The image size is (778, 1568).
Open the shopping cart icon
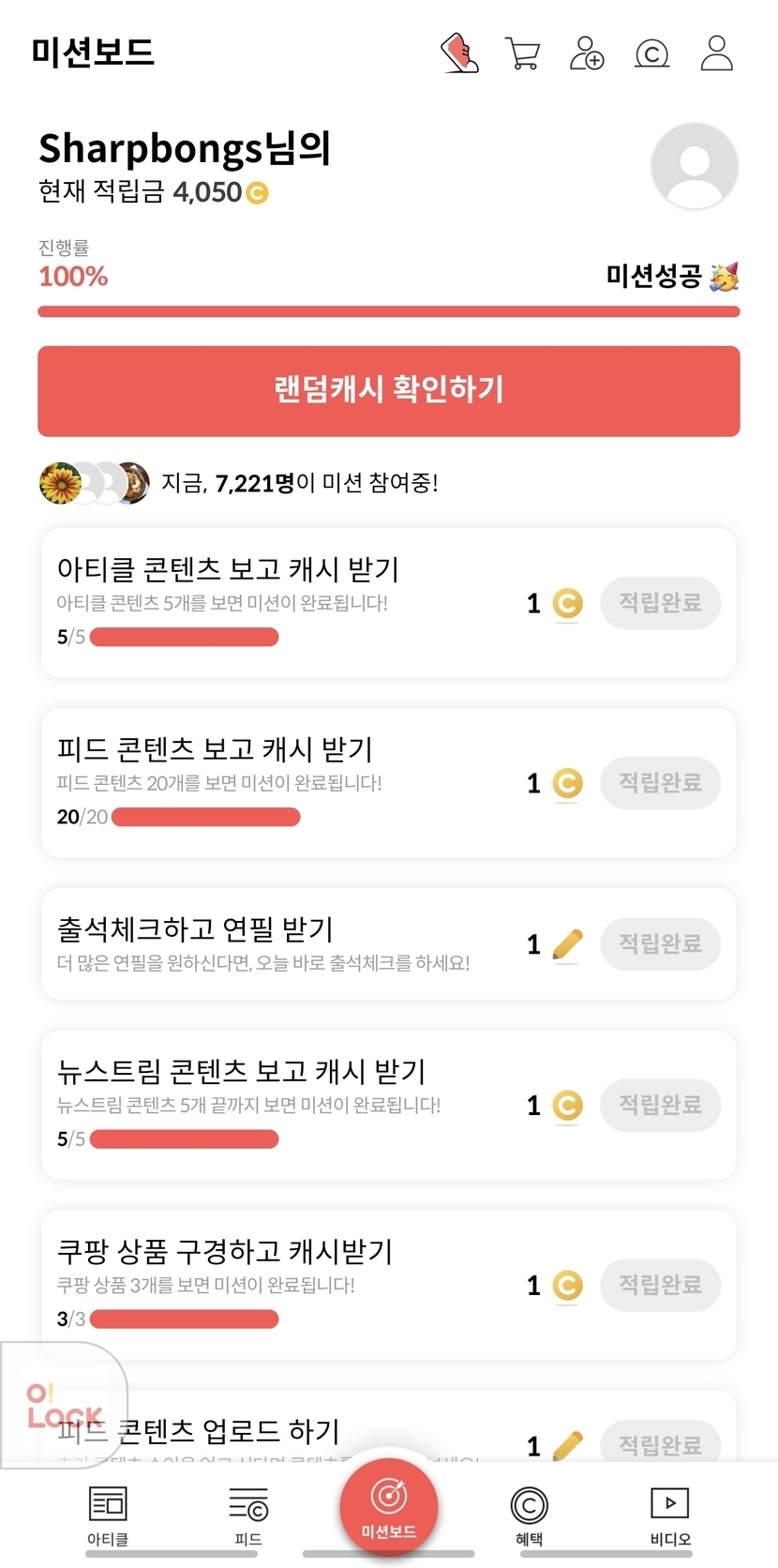tap(522, 53)
